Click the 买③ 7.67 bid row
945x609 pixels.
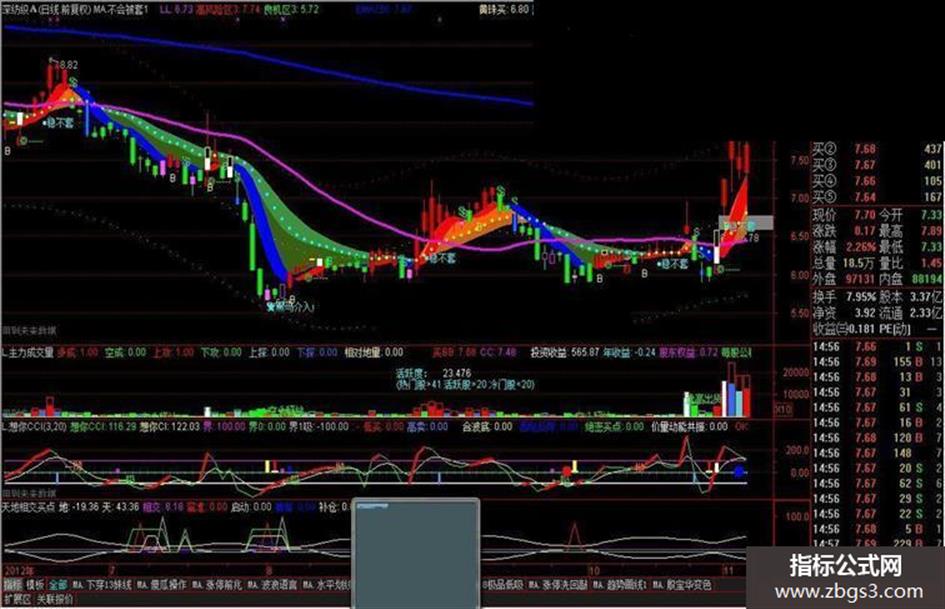coord(877,165)
